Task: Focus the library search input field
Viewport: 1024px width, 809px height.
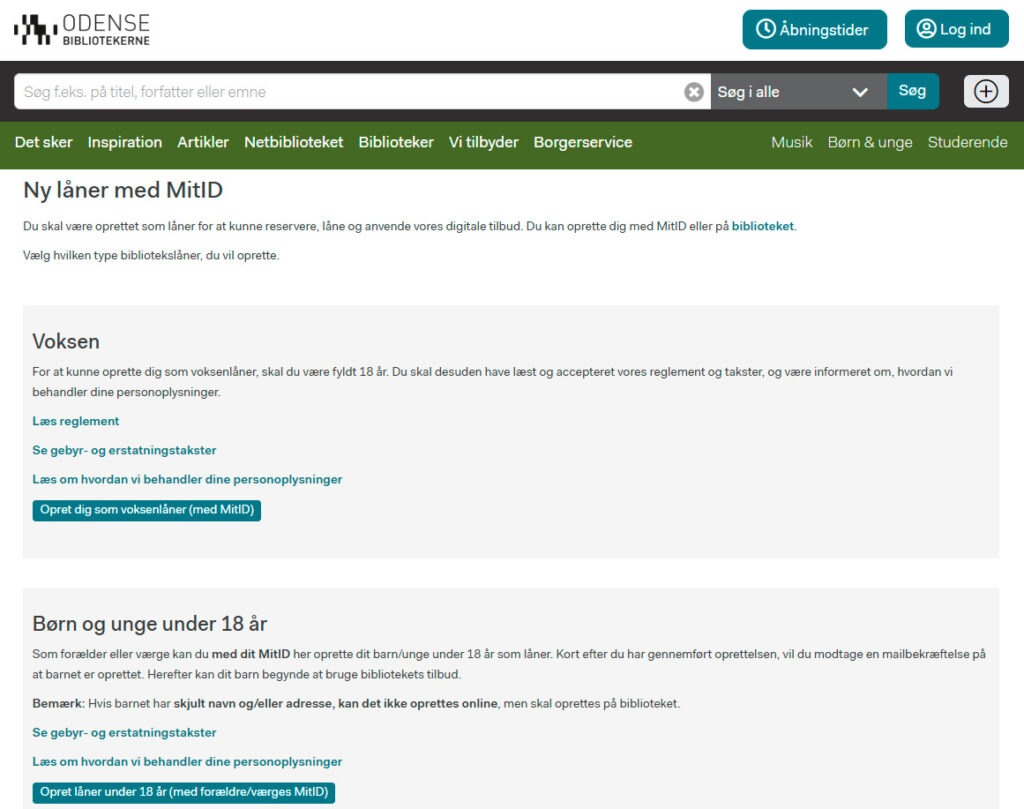Action: coord(350,92)
